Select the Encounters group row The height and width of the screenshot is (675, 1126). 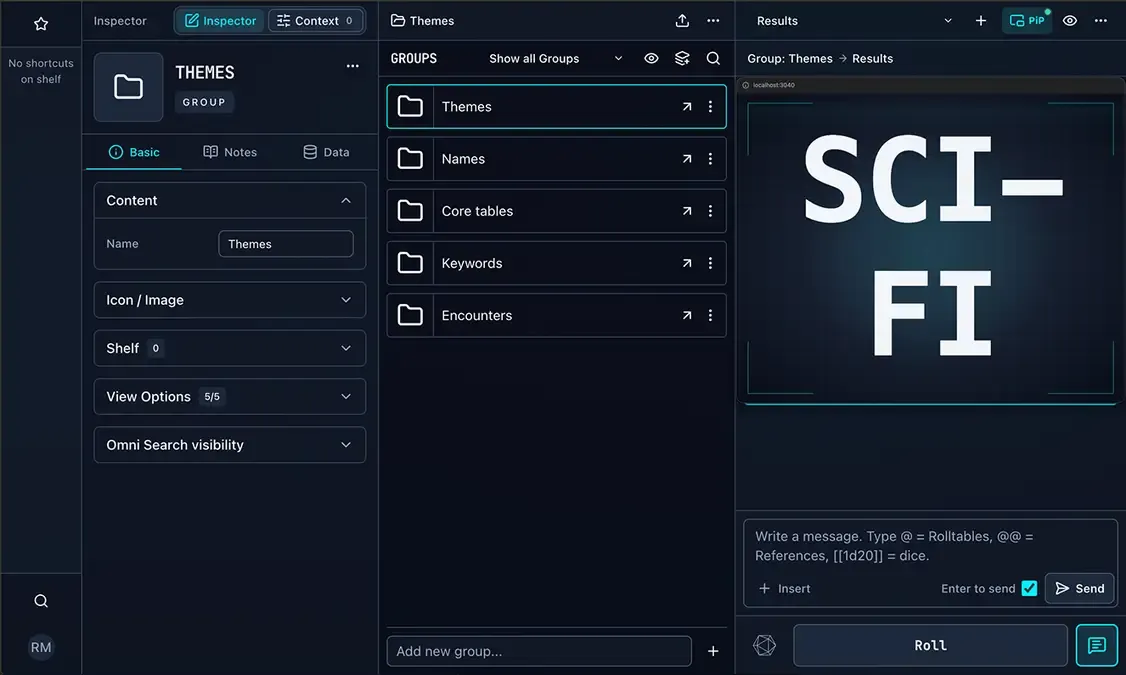click(557, 315)
